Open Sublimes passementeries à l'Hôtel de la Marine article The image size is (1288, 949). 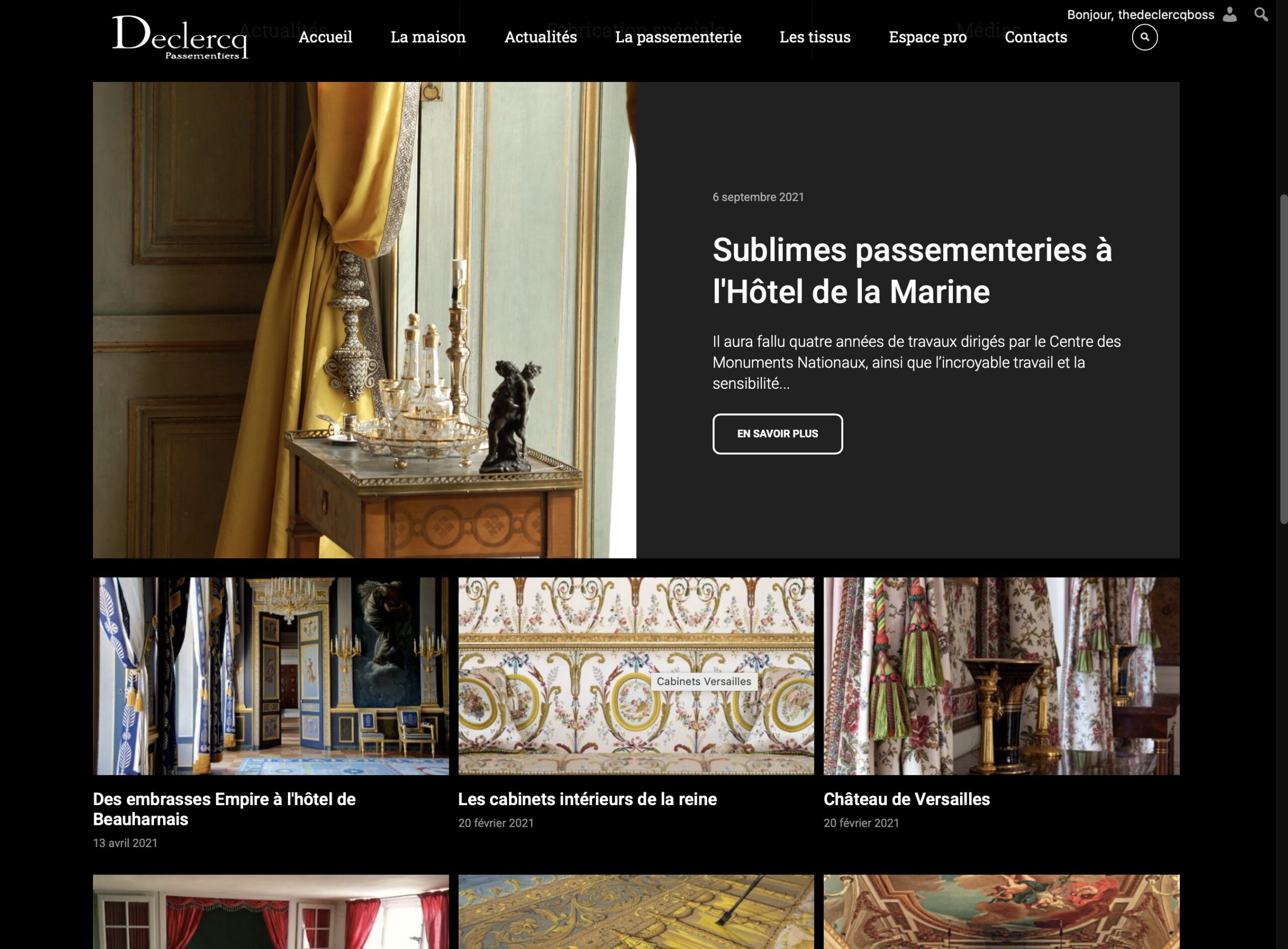point(912,271)
